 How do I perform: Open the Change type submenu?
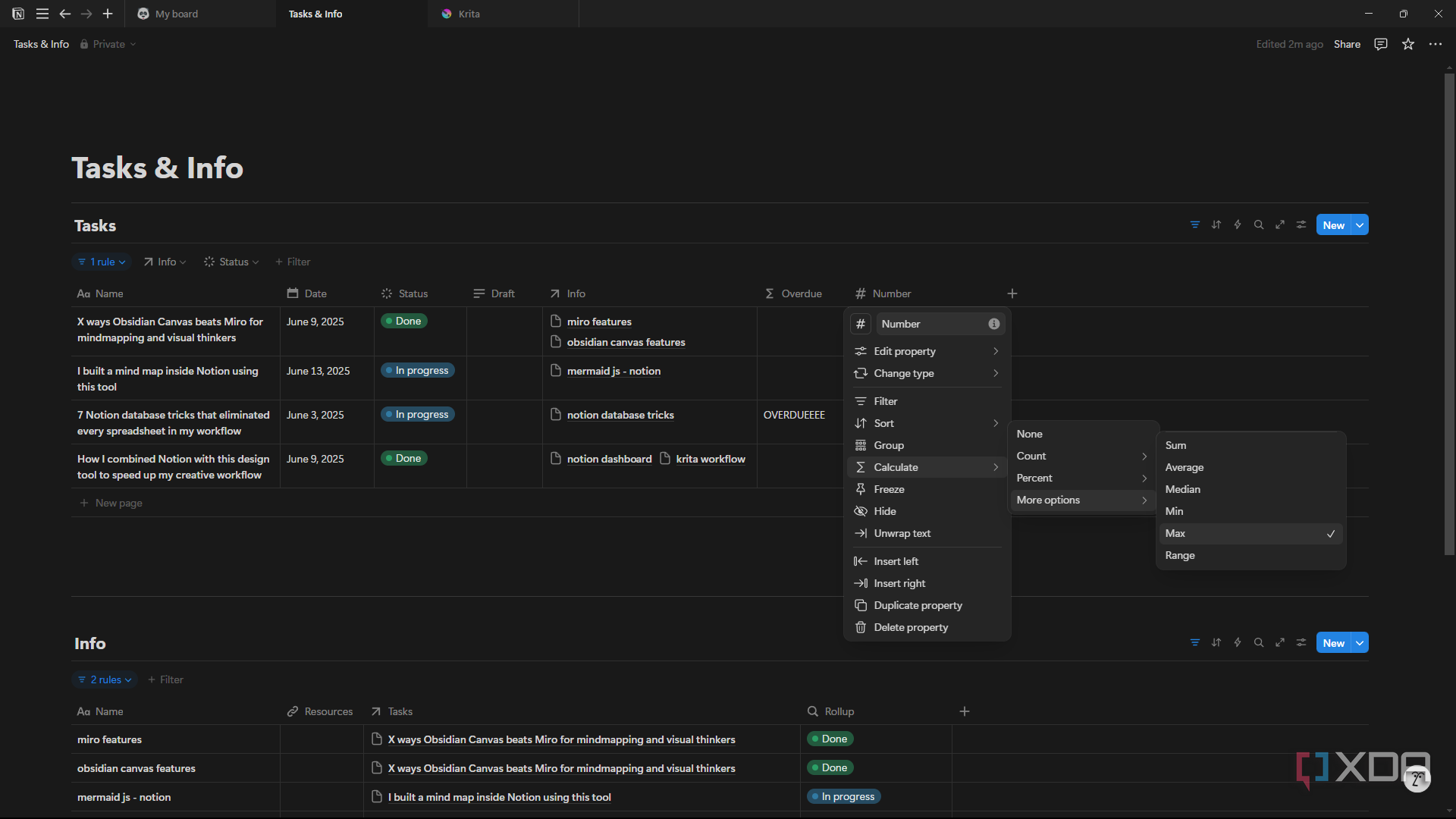(x=927, y=373)
